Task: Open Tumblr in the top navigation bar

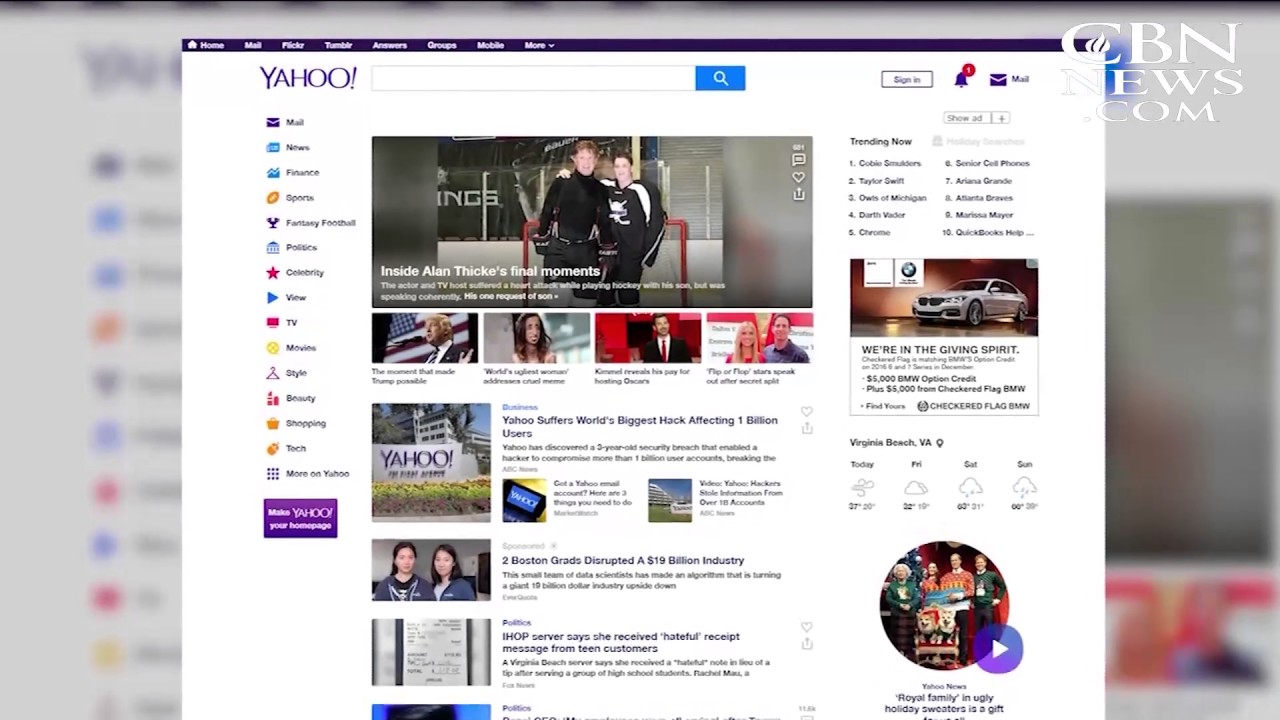Action: 338,45
